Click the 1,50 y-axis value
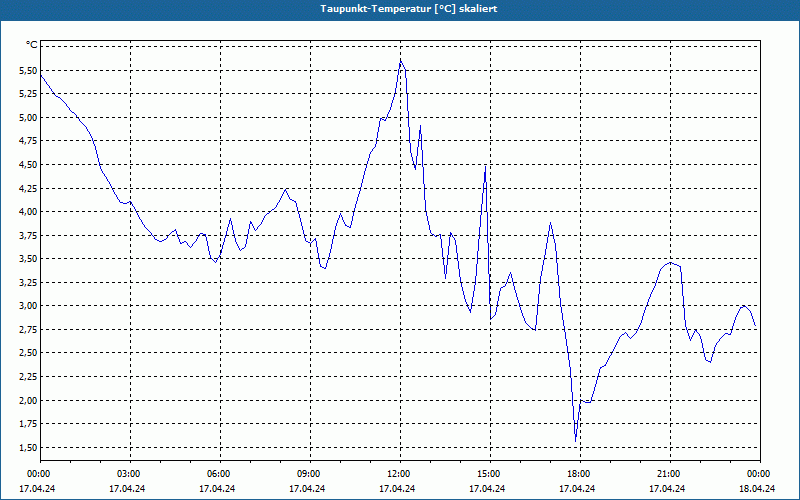Screen dimensions: 800x500 28,447
